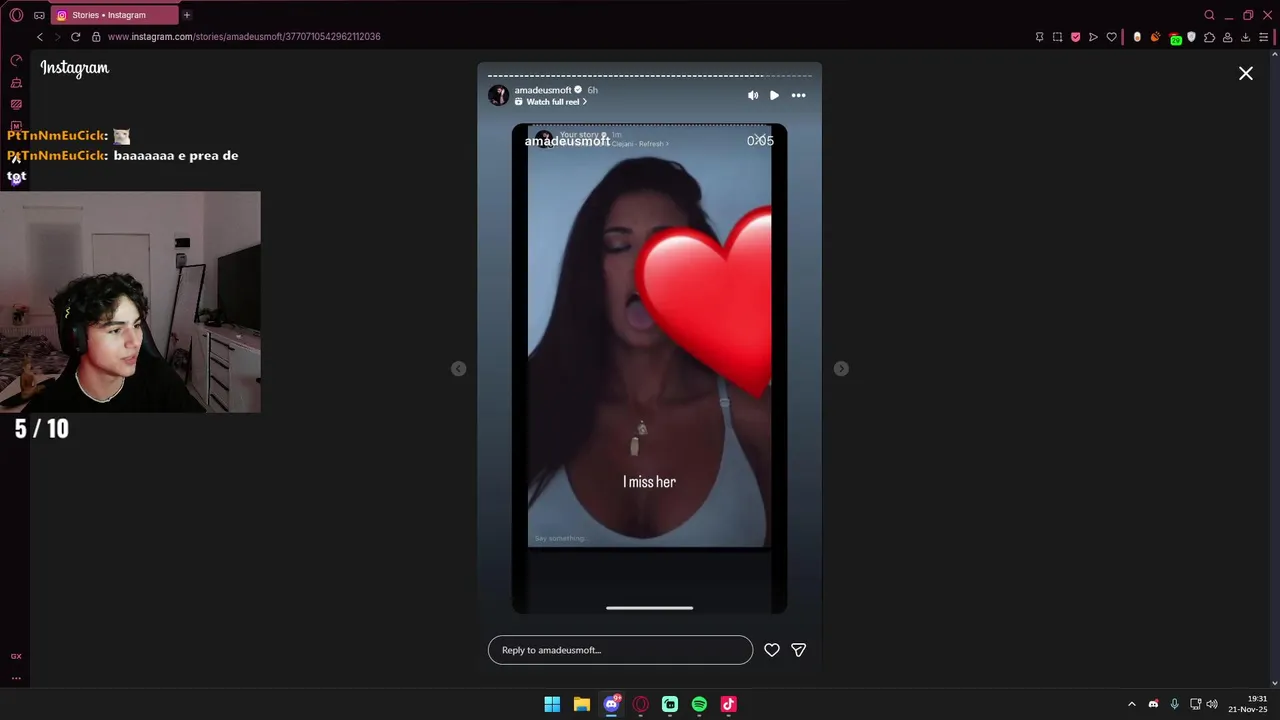Open the story three-dot options menu
The image size is (1280, 720).
(798, 95)
